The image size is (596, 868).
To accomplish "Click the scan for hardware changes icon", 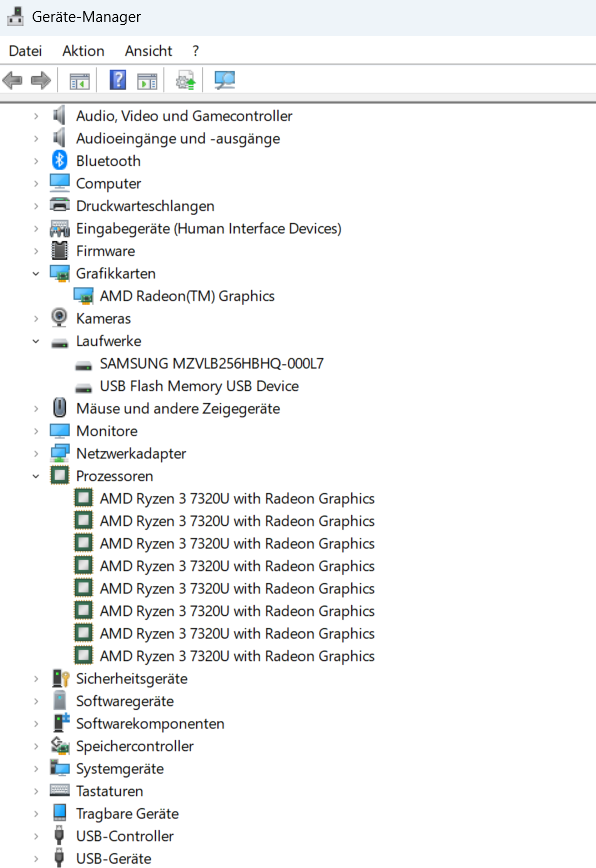I will (x=225, y=81).
